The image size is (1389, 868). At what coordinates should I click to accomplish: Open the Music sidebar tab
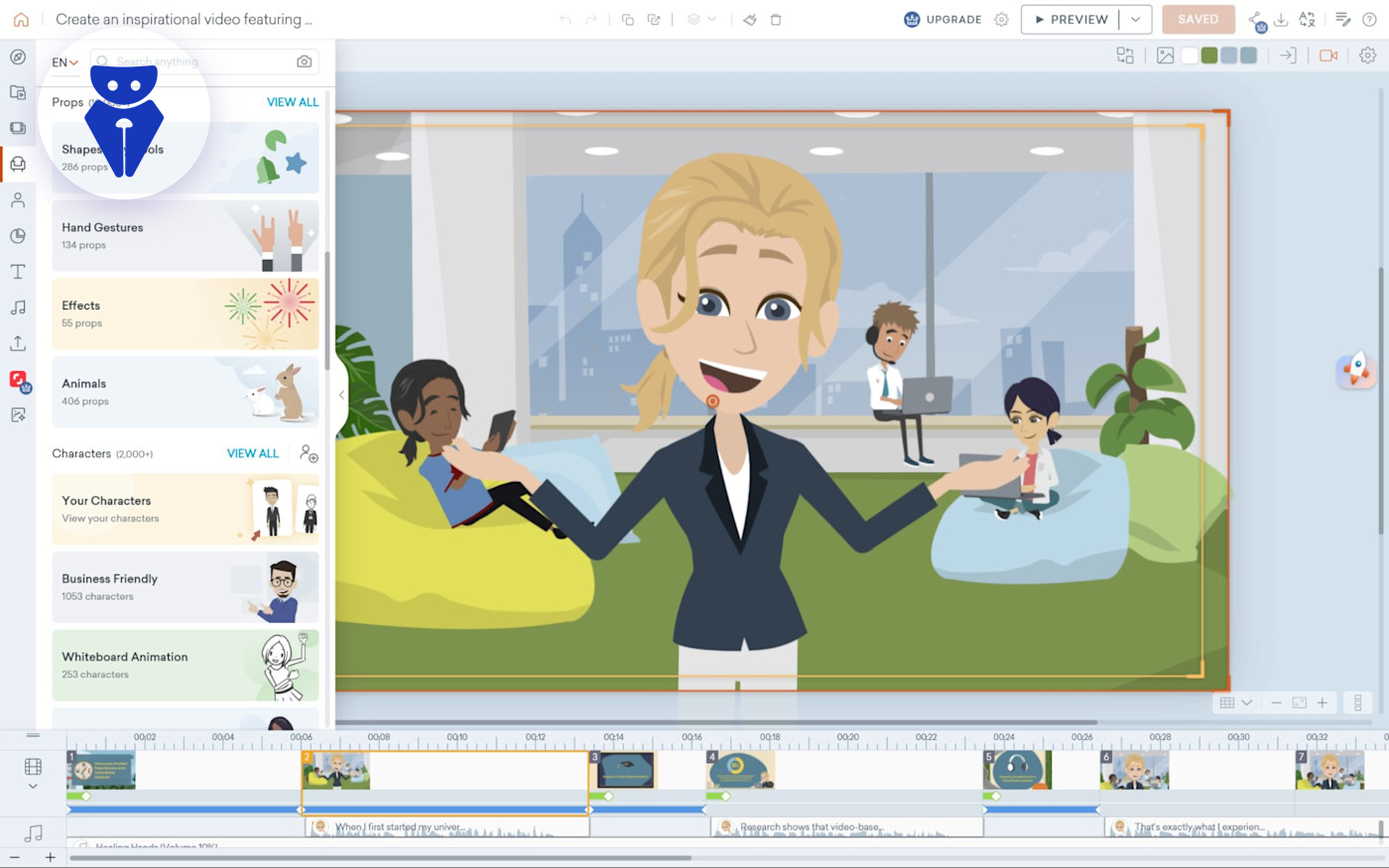pyautogui.click(x=18, y=308)
